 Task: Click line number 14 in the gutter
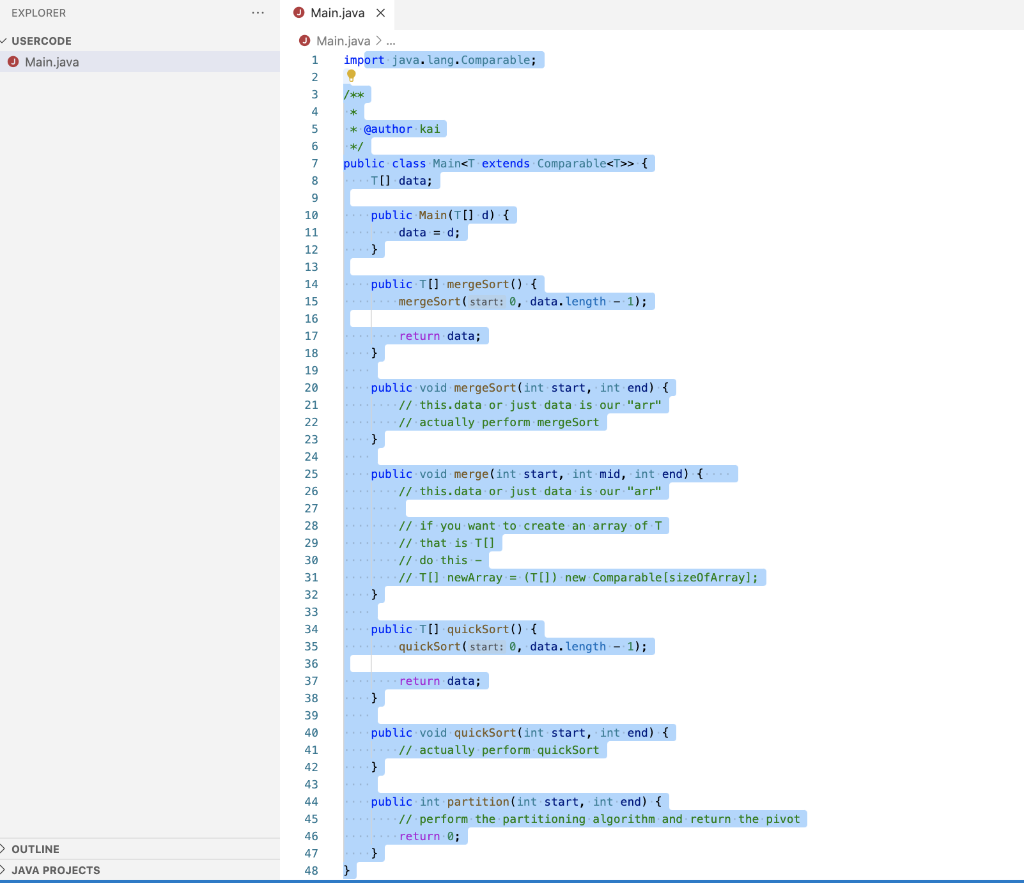(312, 284)
